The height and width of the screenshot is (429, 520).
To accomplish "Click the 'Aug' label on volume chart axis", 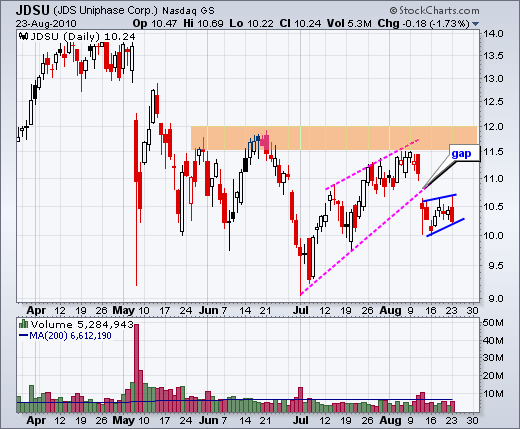I will pyautogui.click(x=390, y=420).
